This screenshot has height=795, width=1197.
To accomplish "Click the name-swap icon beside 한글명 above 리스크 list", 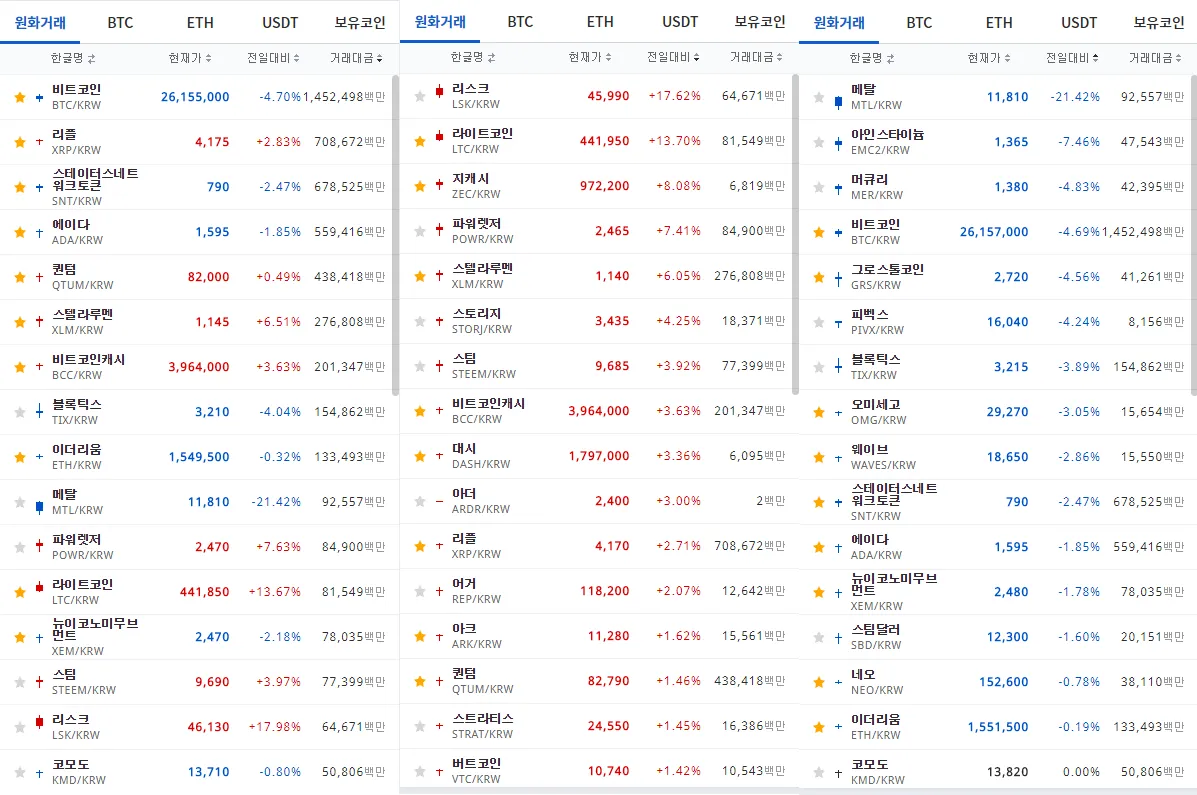I will 491,57.
